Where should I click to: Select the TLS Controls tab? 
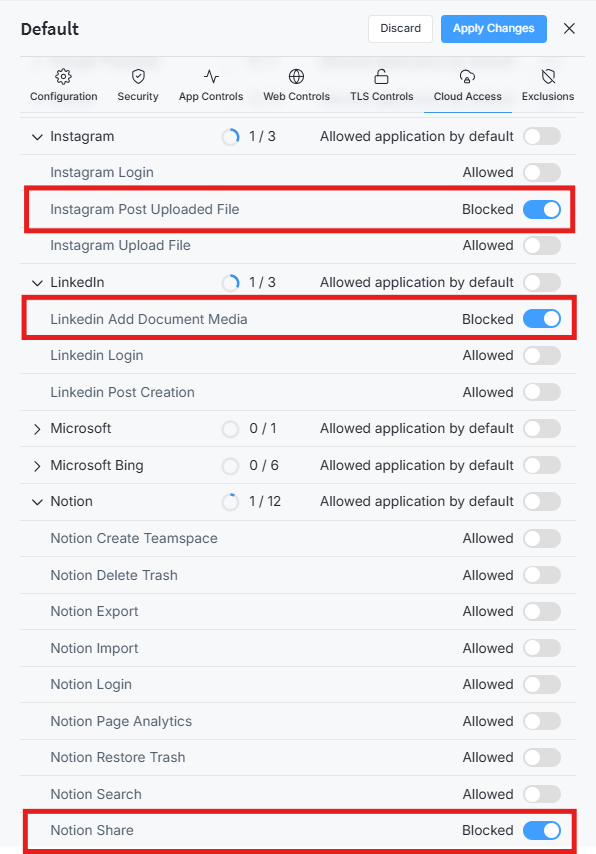381,86
